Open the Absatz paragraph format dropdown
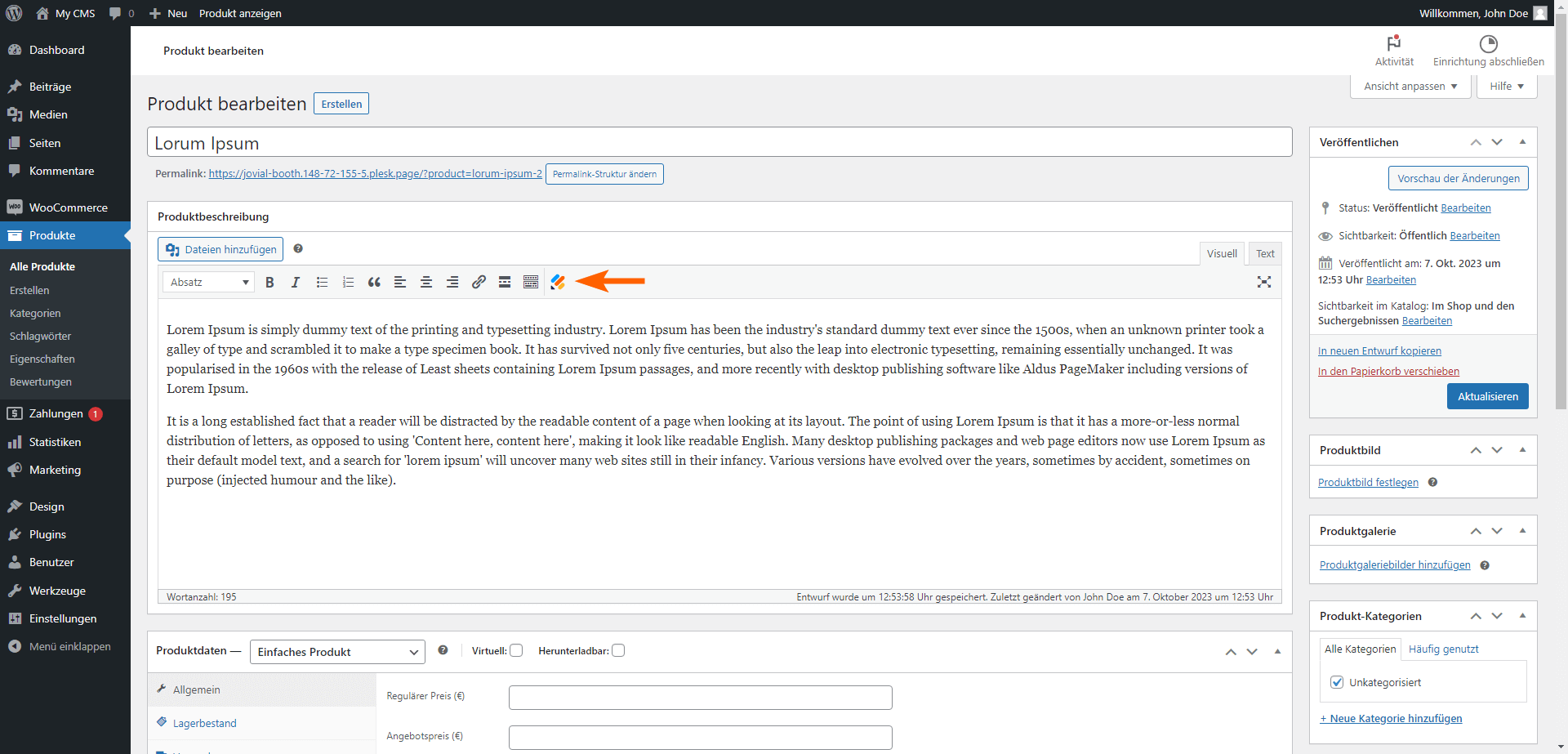1568x754 pixels. (209, 282)
